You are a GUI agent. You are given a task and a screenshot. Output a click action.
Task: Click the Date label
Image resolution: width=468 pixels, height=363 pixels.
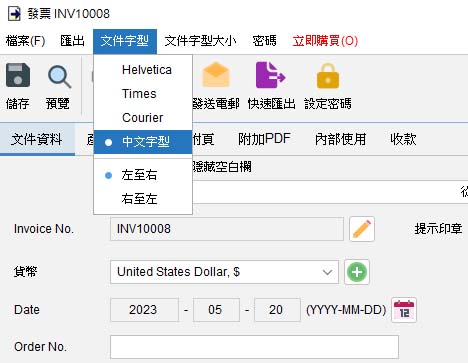(27, 310)
